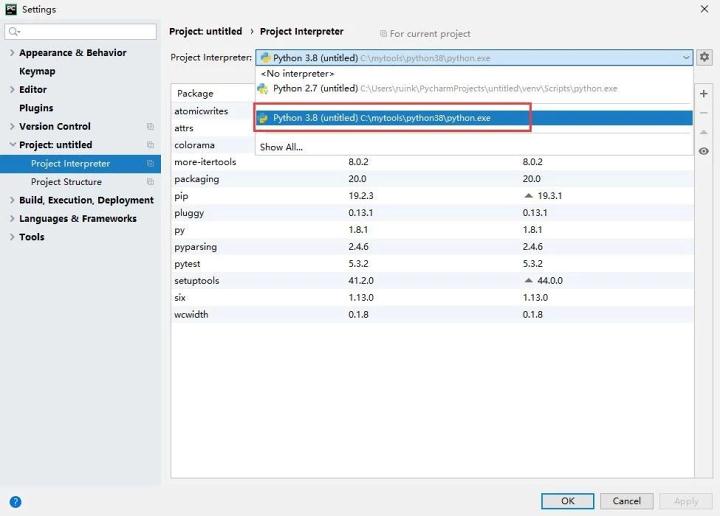Expand the Tools section
This screenshot has width=720, height=516.
pyautogui.click(x=12, y=237)
